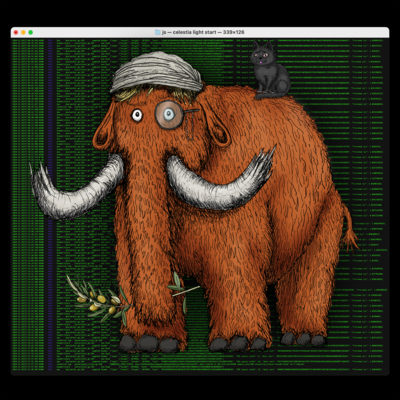The width and height of the screenshot is (400, 400).
Task: Click the black cat on the mammoth's back
Action: pos(269,71)
